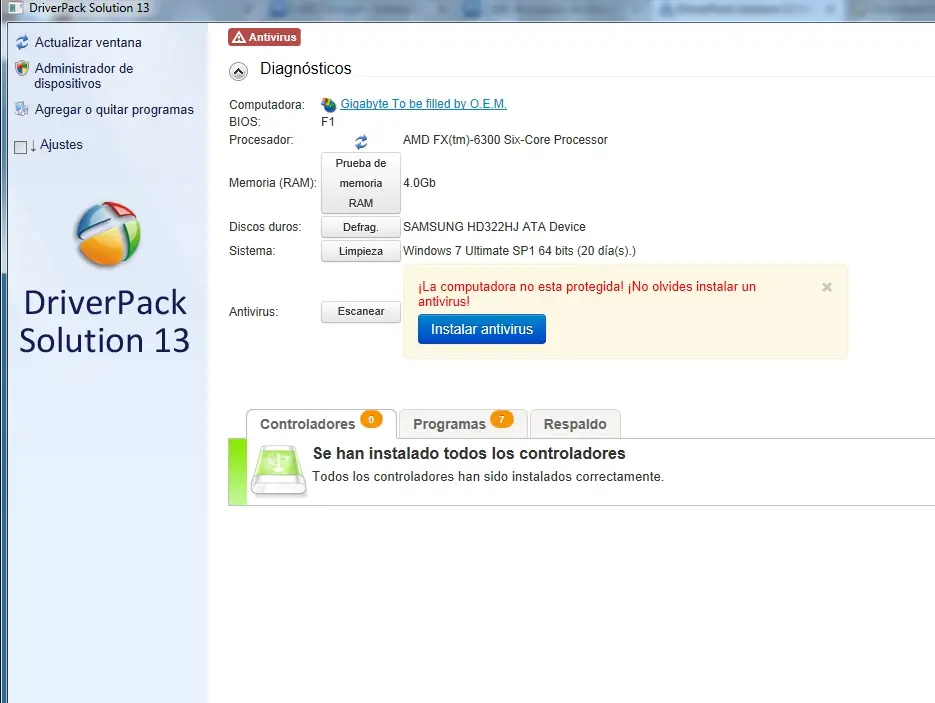Click the Defrag. button
935x703 pixels.
tap(361, 227)
